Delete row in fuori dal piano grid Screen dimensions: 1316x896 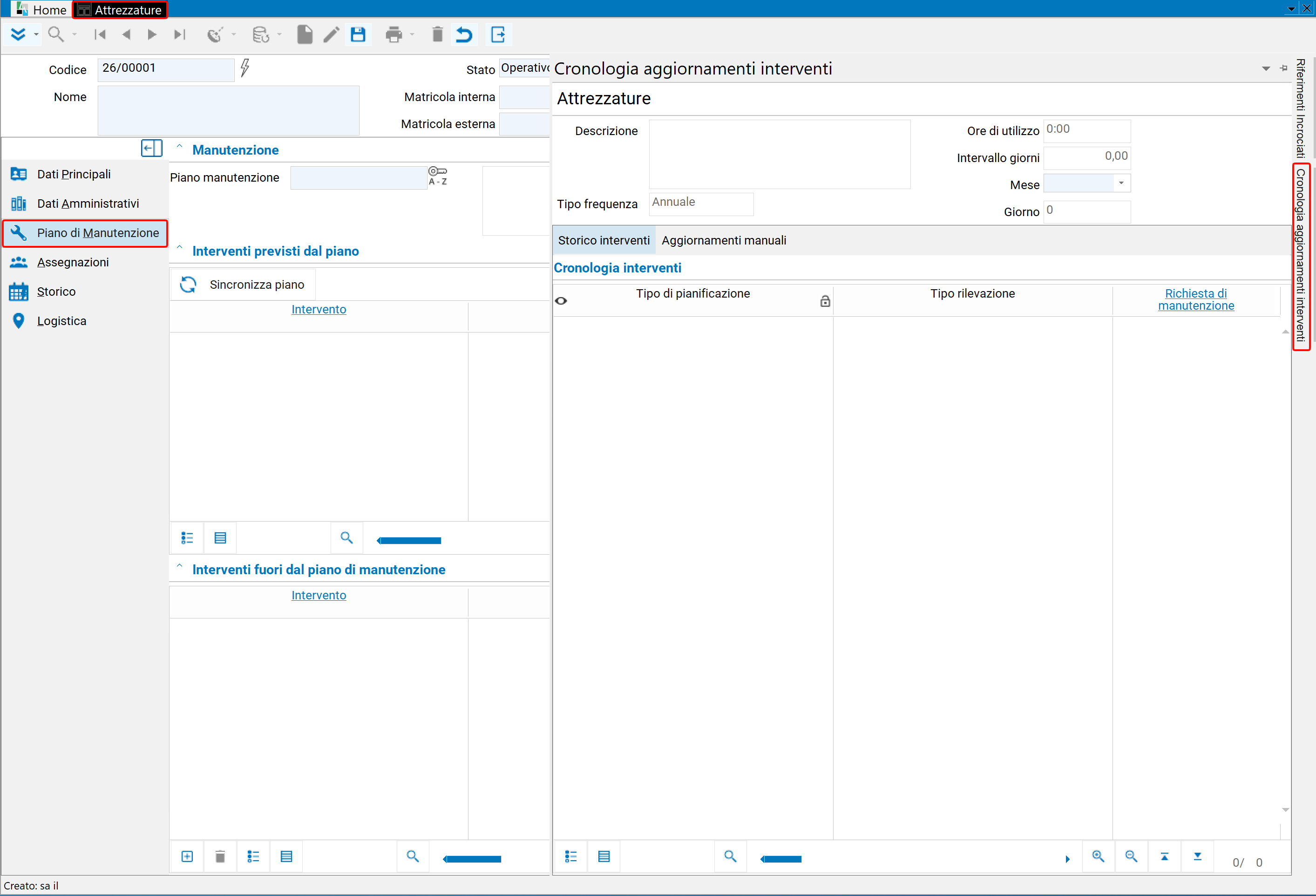pyautogui.click(x=220, y=856)
